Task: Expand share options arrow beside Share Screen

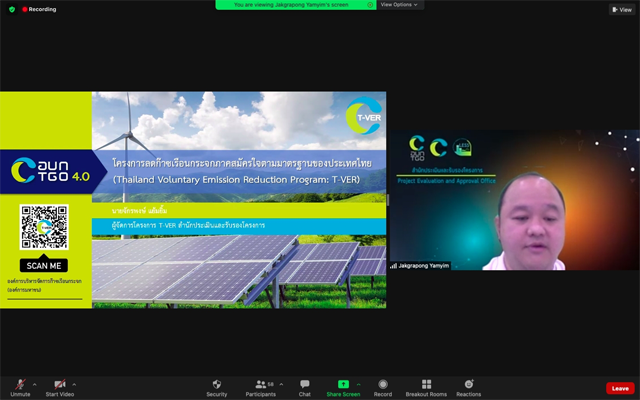Action: [x=358, y=384]
